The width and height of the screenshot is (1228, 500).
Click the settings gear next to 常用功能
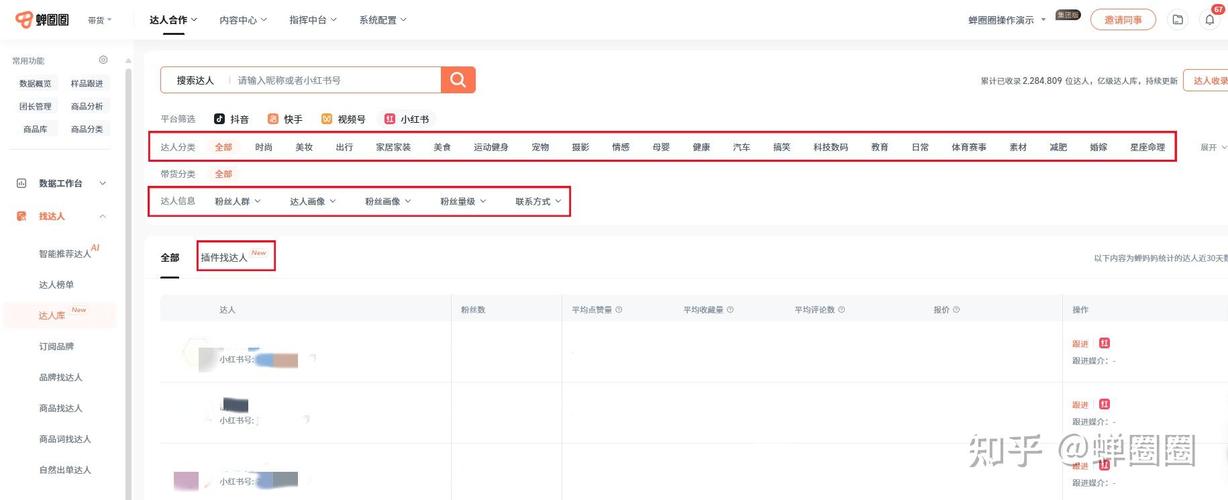103,60
